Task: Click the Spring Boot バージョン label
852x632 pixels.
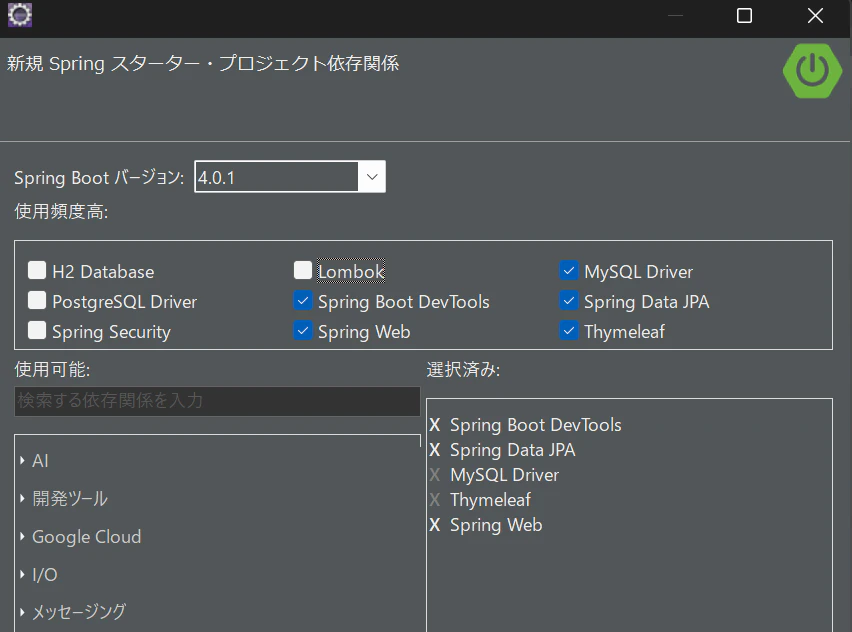Action: click(99, 178)
